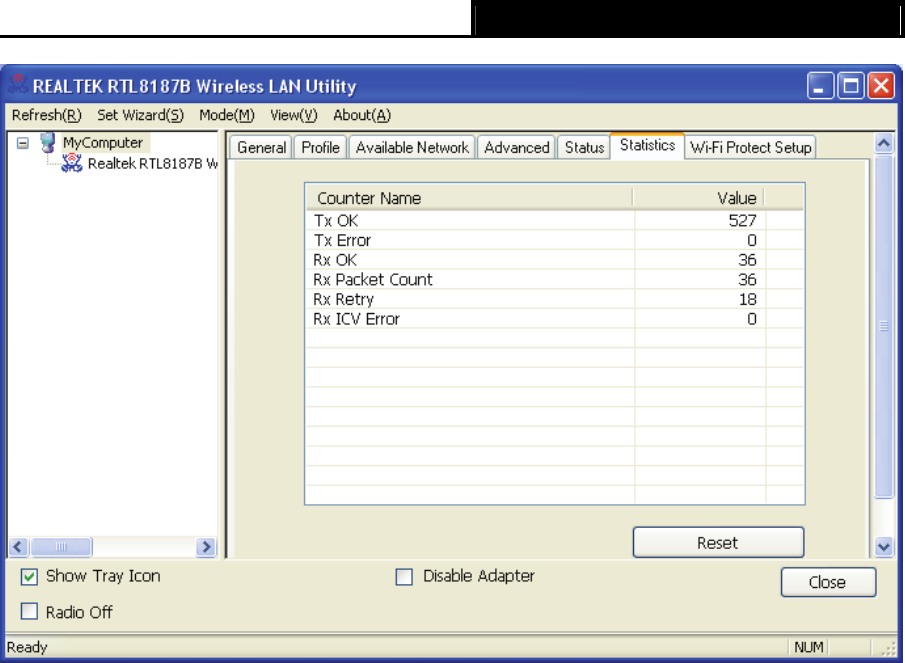Check the Disable Adapter checkbox
905x663 pixels.
tap(404, 576)
